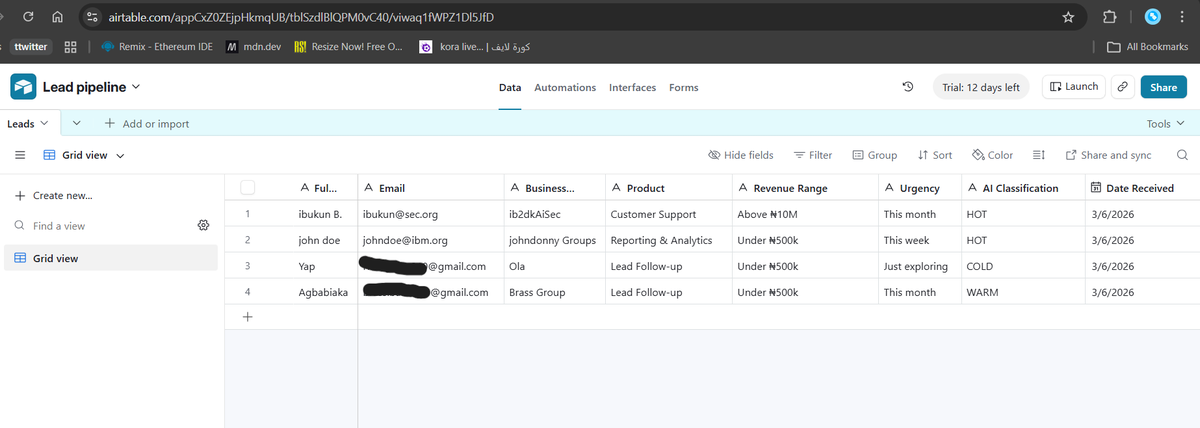Viewport: 1200px width, 428px height.
Task: Click Trial: 12 days left badge
Action: (980, 87)
